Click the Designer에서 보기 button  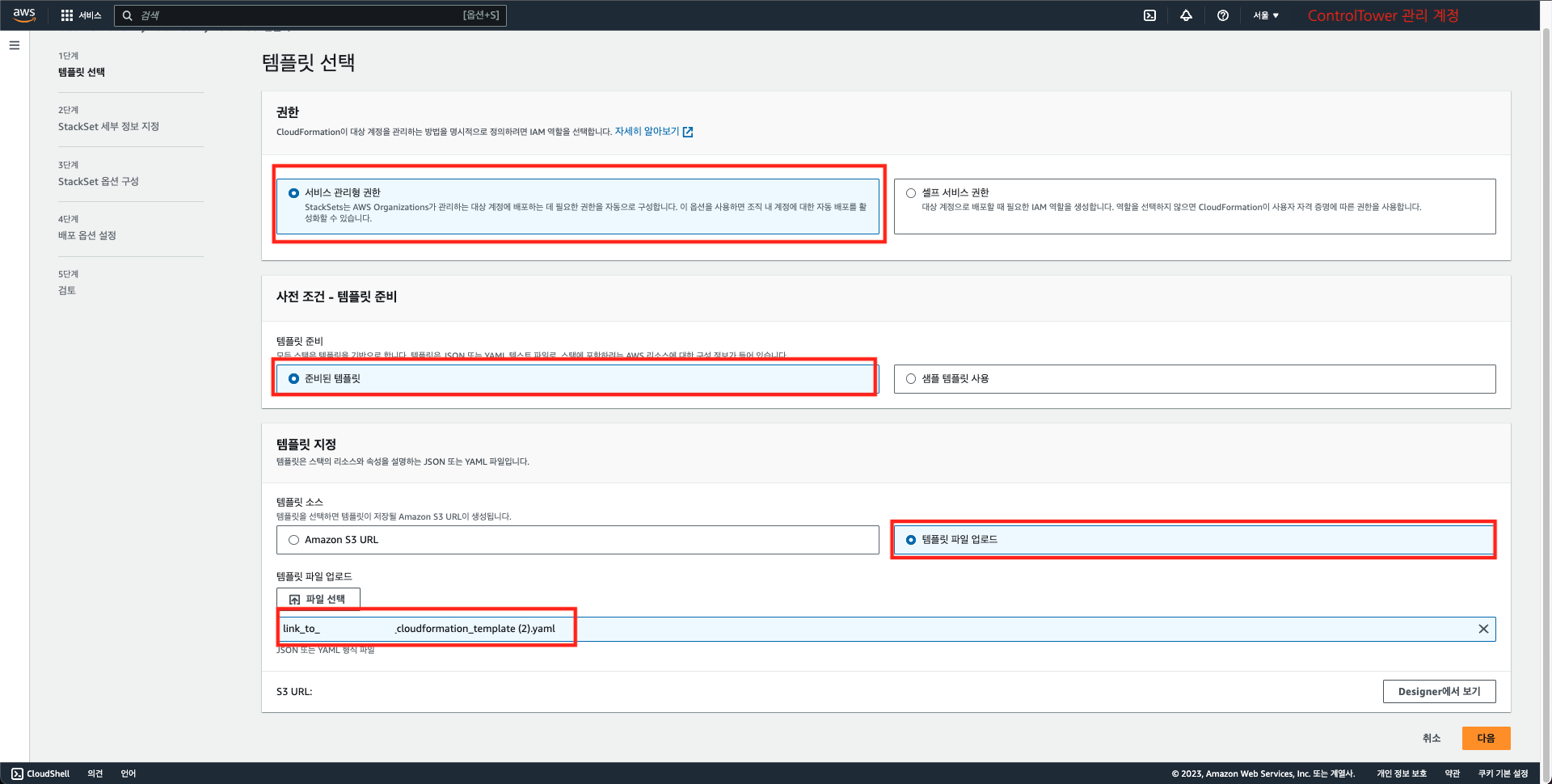pos(1439,692)
